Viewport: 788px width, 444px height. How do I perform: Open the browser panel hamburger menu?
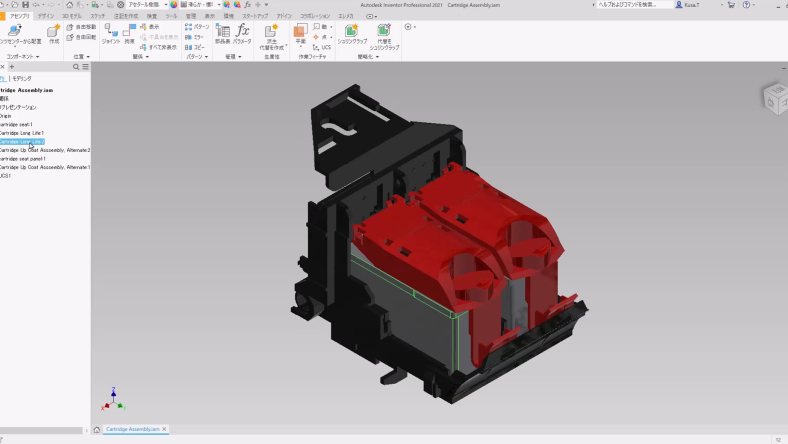click(x=85, y=67)
